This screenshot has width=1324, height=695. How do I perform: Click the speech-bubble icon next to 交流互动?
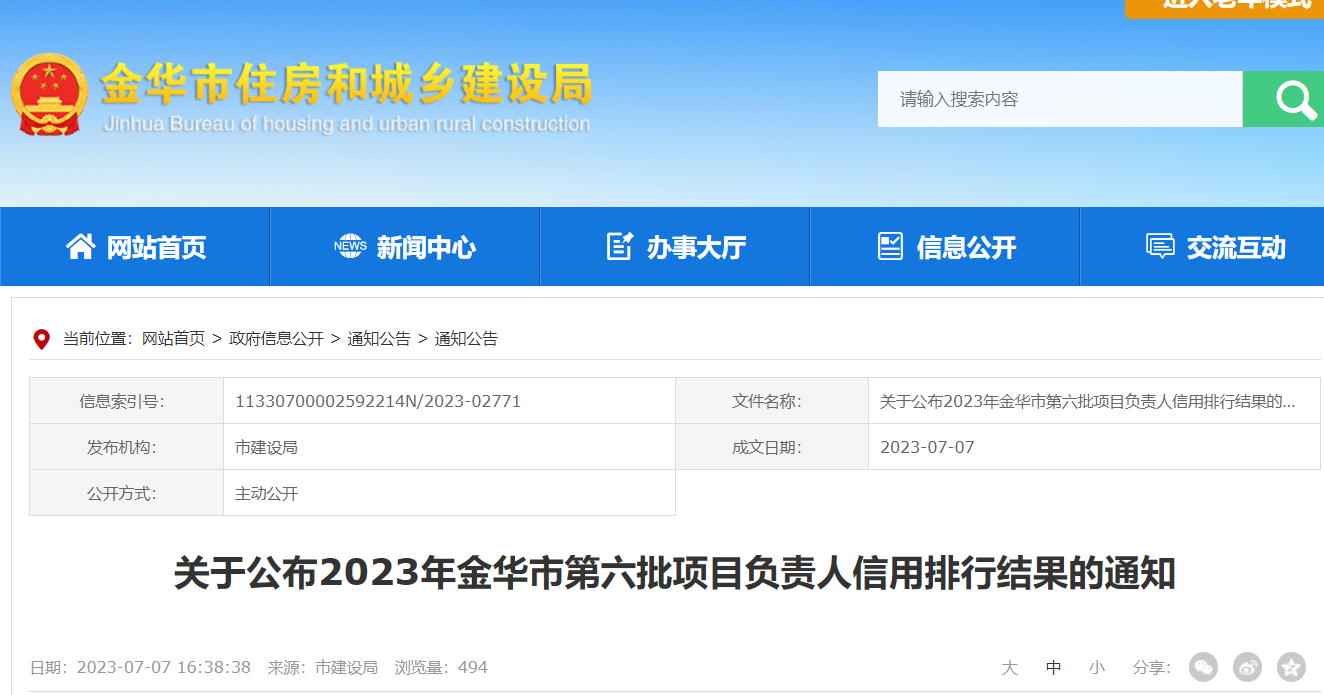[x=1159, y=246]
